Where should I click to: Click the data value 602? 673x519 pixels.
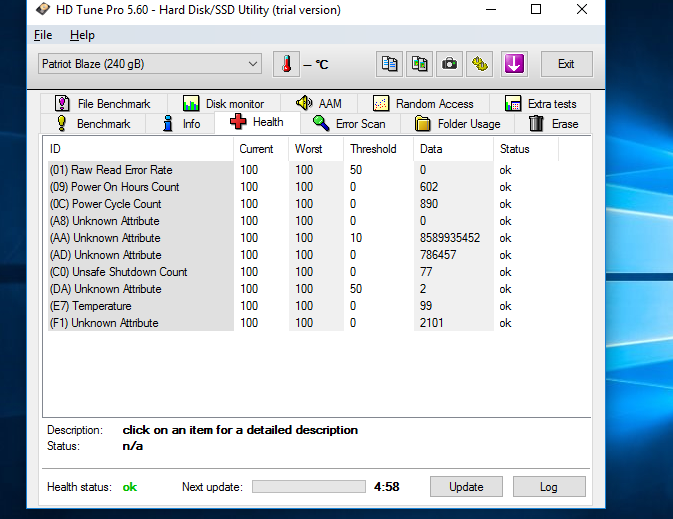[429, 187]
